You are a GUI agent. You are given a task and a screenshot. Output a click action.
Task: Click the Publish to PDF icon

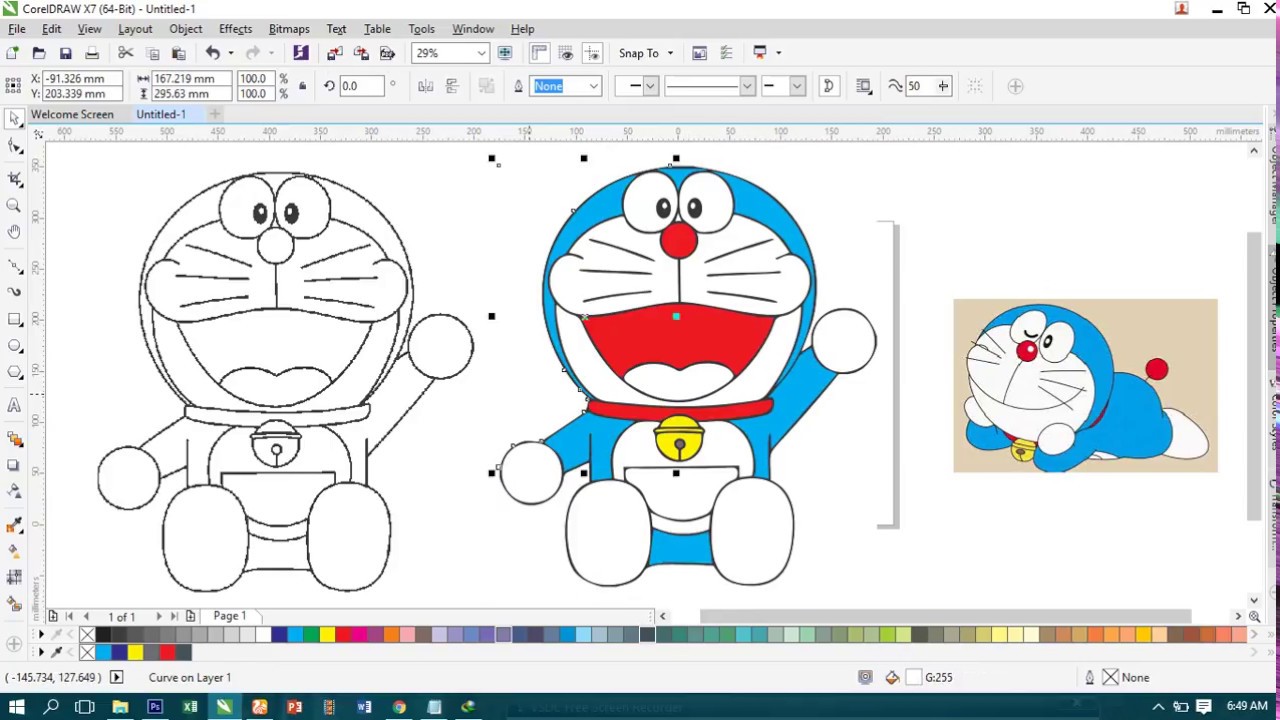pos(387,53)
